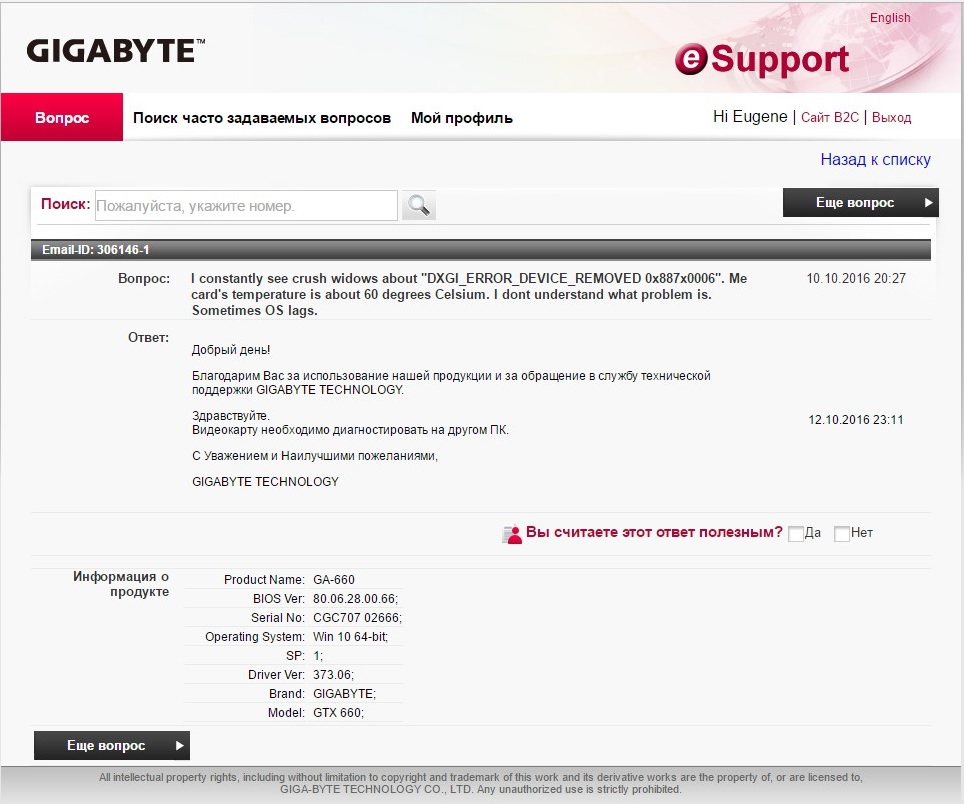Open the 'Вопрос' tab
The image size is (964, 804).
[x=62, y=117]
